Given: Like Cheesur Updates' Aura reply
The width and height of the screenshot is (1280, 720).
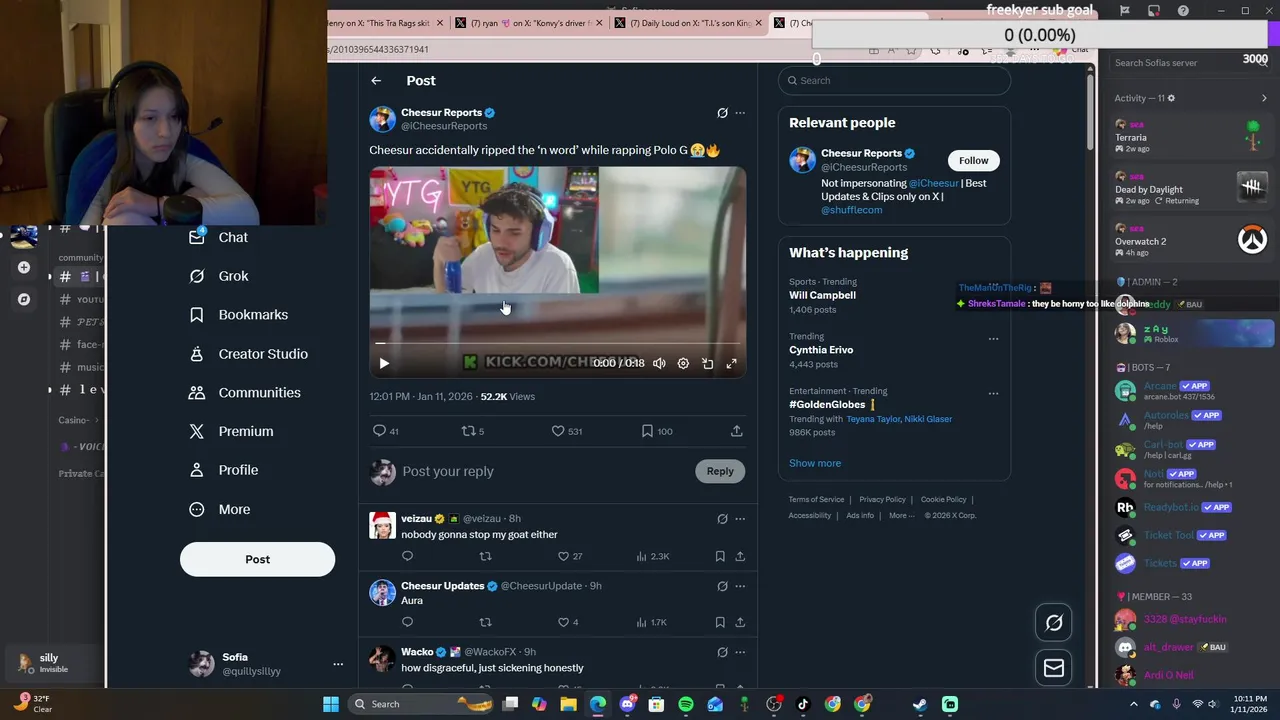Looking at the screenshot, I should pos(563,622).
